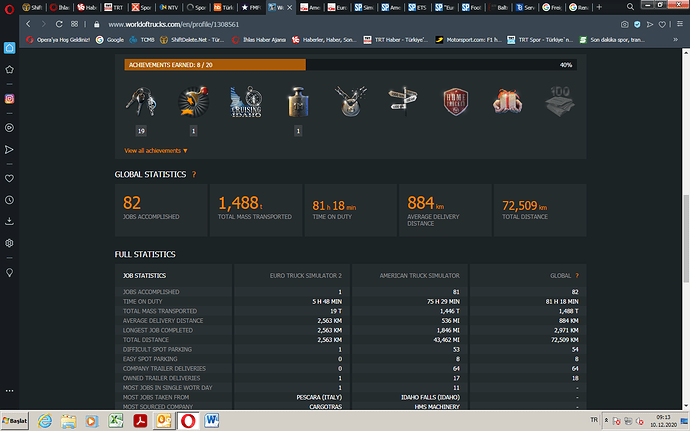The width and height of the screenshot is (690, 431).
Task: Click the red shield truck achievement badge
Action: coord(455,102)
